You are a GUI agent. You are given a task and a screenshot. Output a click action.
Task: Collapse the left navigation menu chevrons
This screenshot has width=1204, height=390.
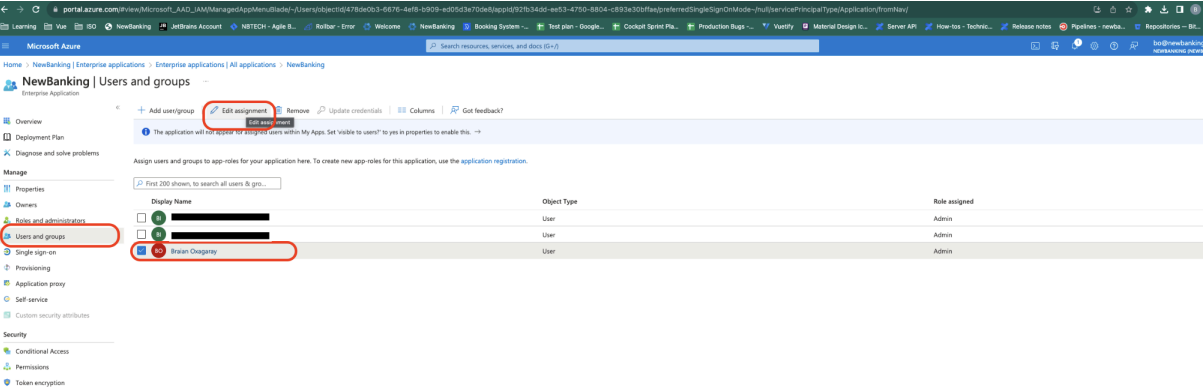tap(117, 106)
